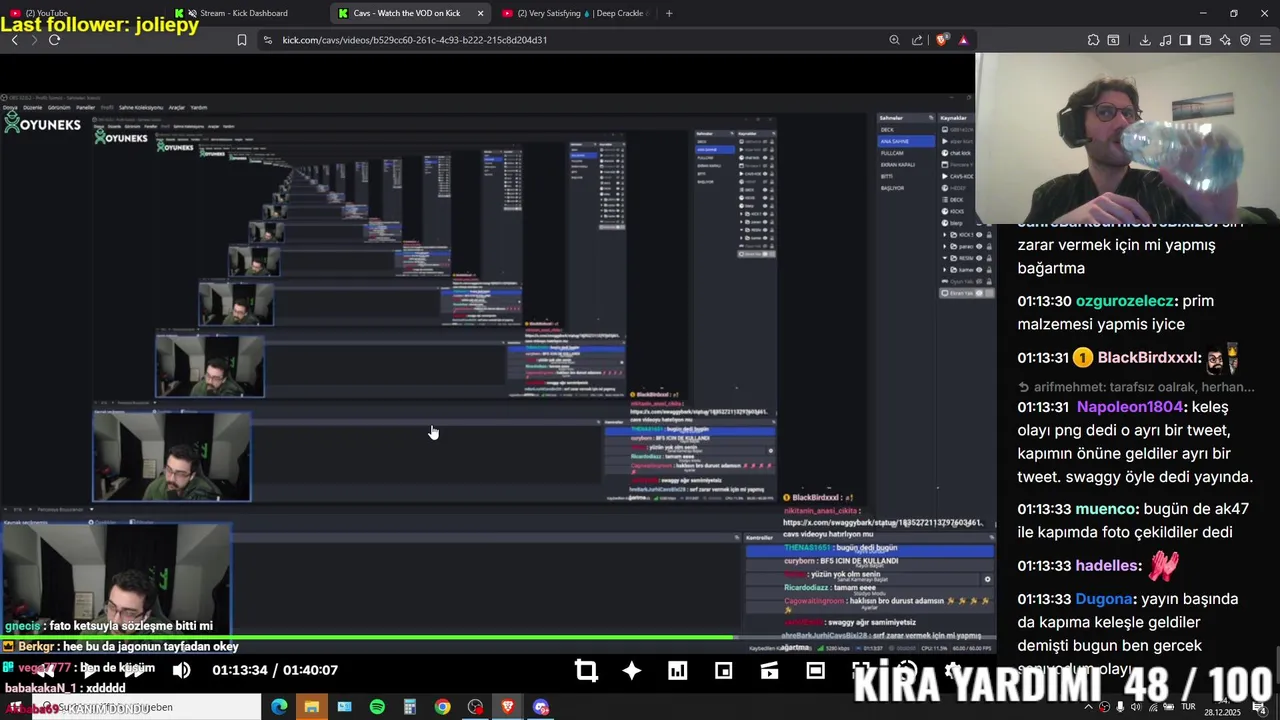Open the Brave Wallet icon
This screenshot has width=1280, height=720.
(1205, 40)
